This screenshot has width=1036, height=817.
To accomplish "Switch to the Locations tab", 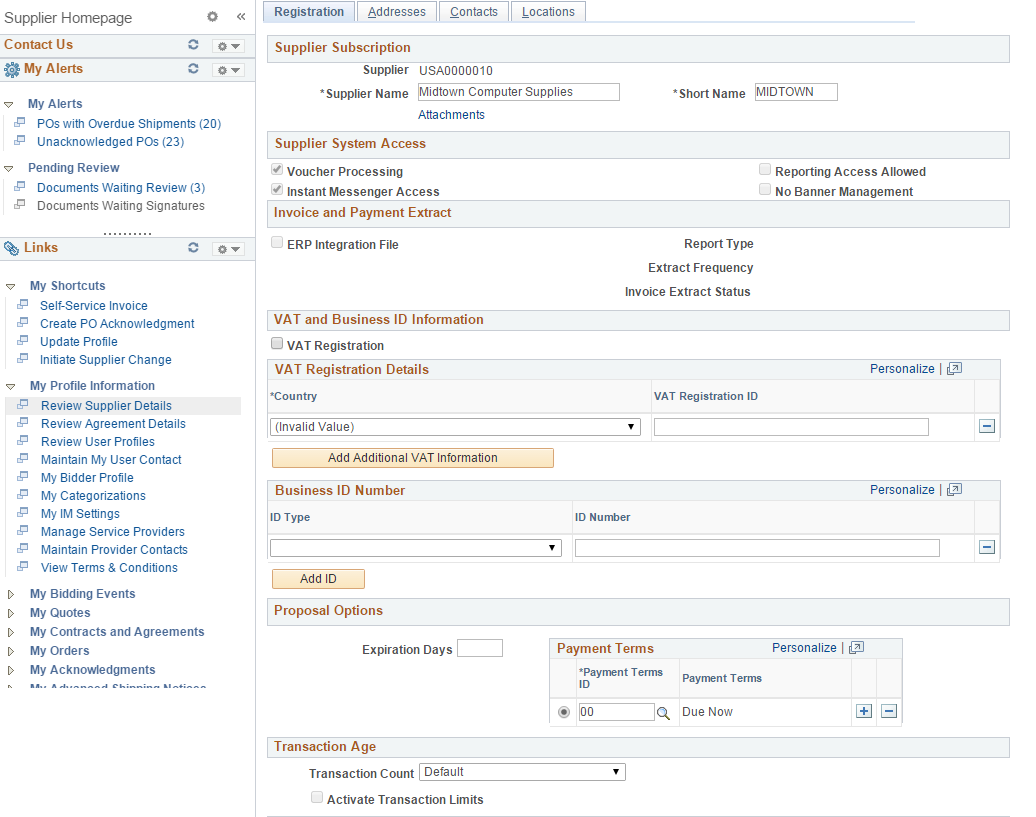I will tap(548, 12).
